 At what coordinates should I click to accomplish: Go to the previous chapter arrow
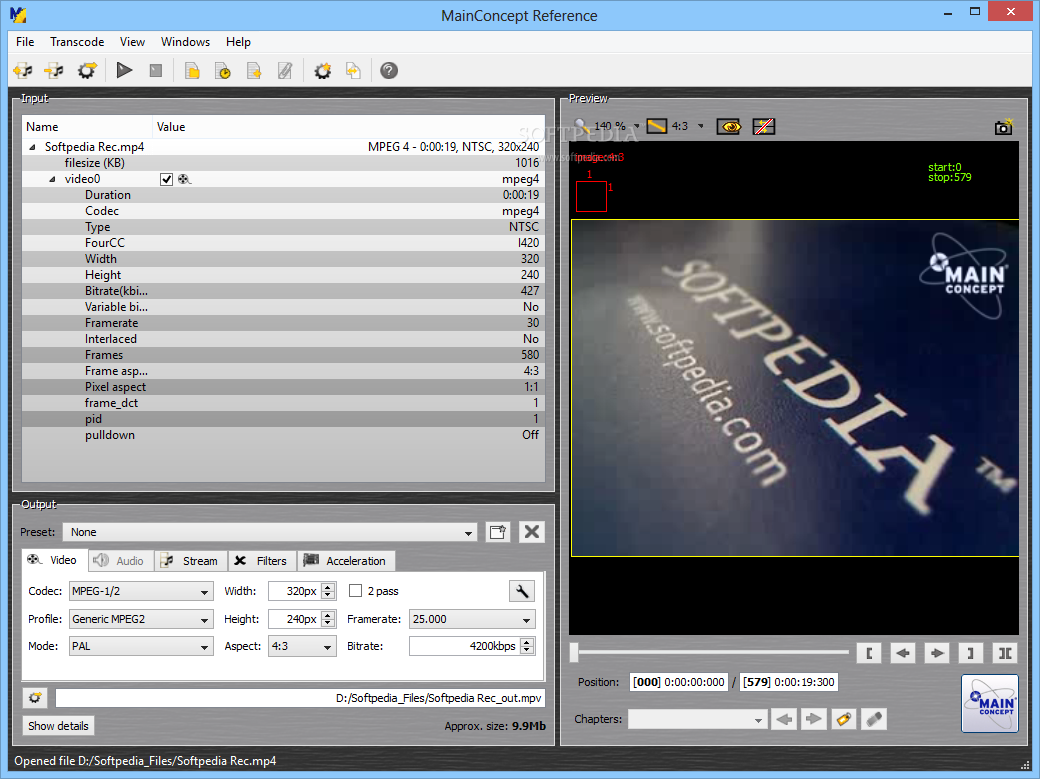[784, 719]
